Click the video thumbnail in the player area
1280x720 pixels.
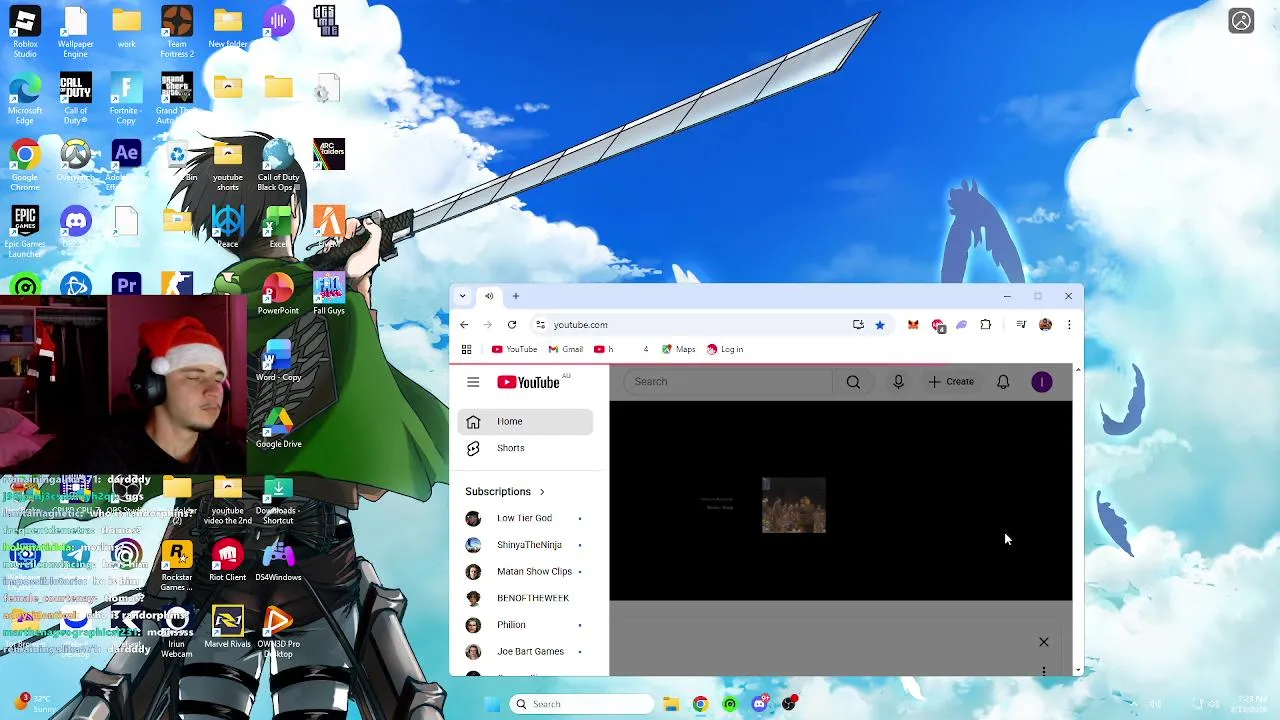pyautogui.click(x=794, y=505)
